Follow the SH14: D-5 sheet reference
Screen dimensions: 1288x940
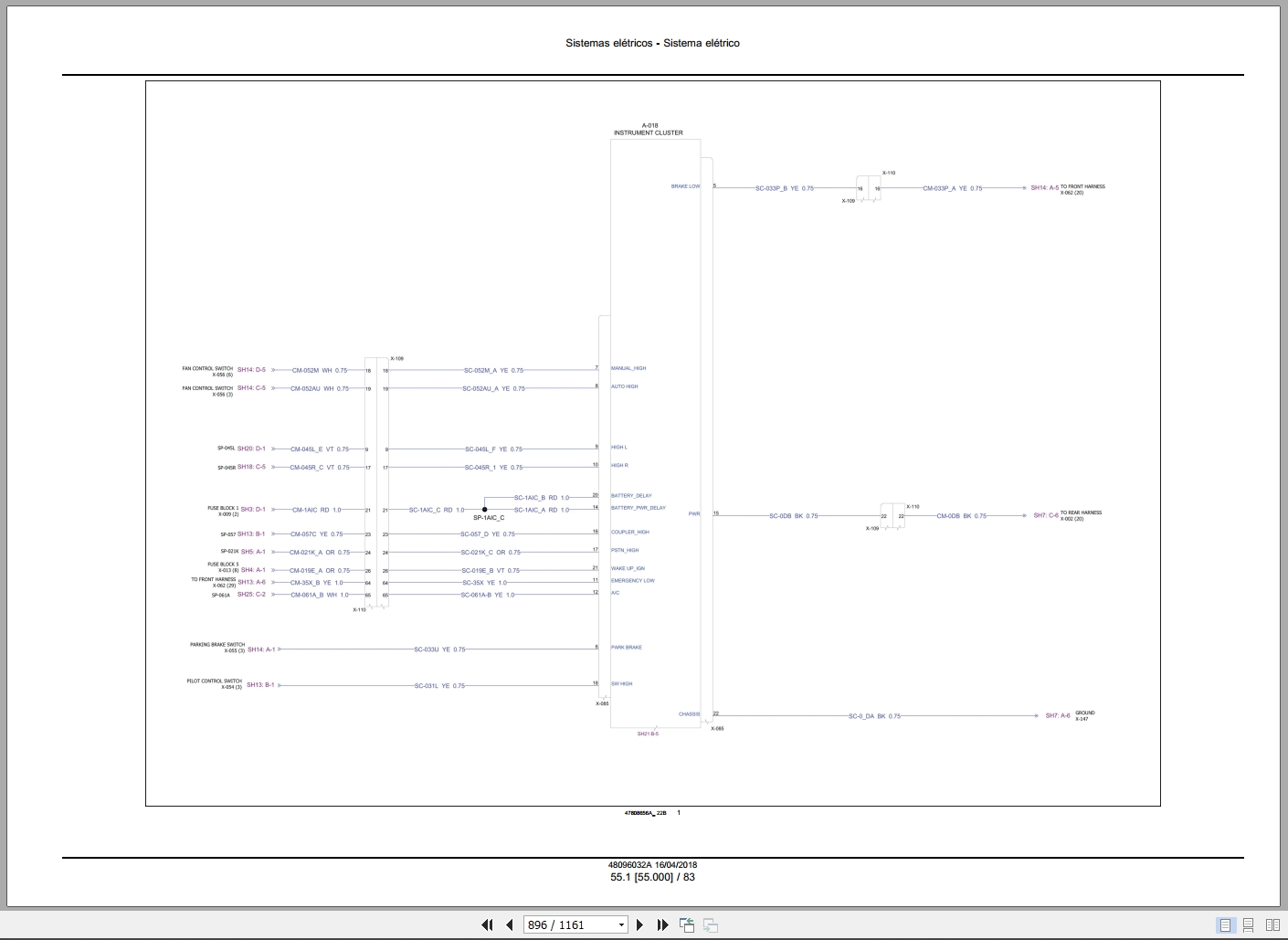pyautogui.click(x=251, y=370)
